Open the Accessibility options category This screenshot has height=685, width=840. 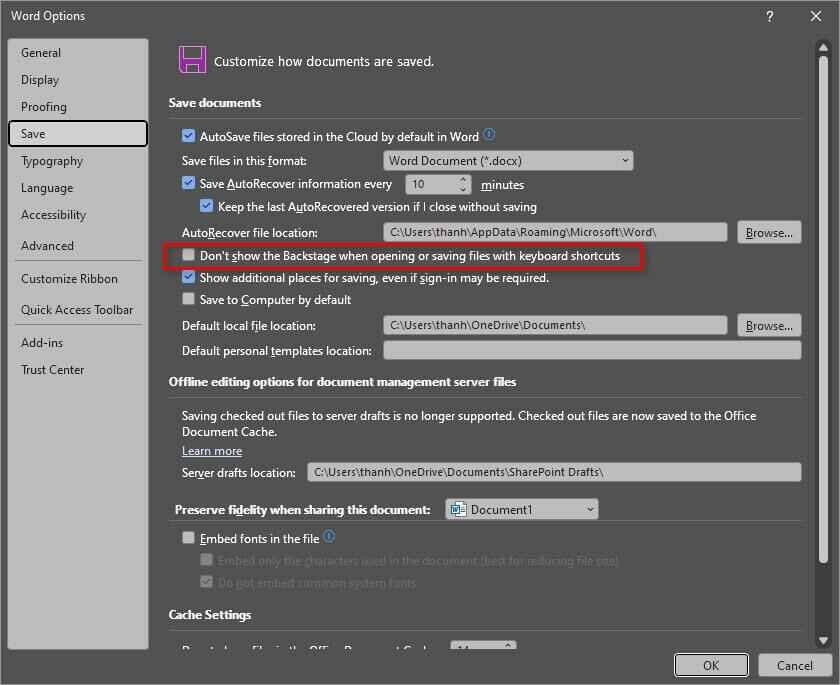click(x=78, y=214)
